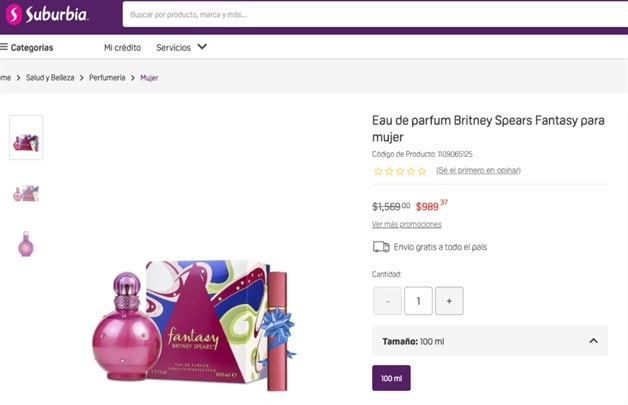Select the 100 ml size option
The image size is (628, 405).
click(391, 378)
